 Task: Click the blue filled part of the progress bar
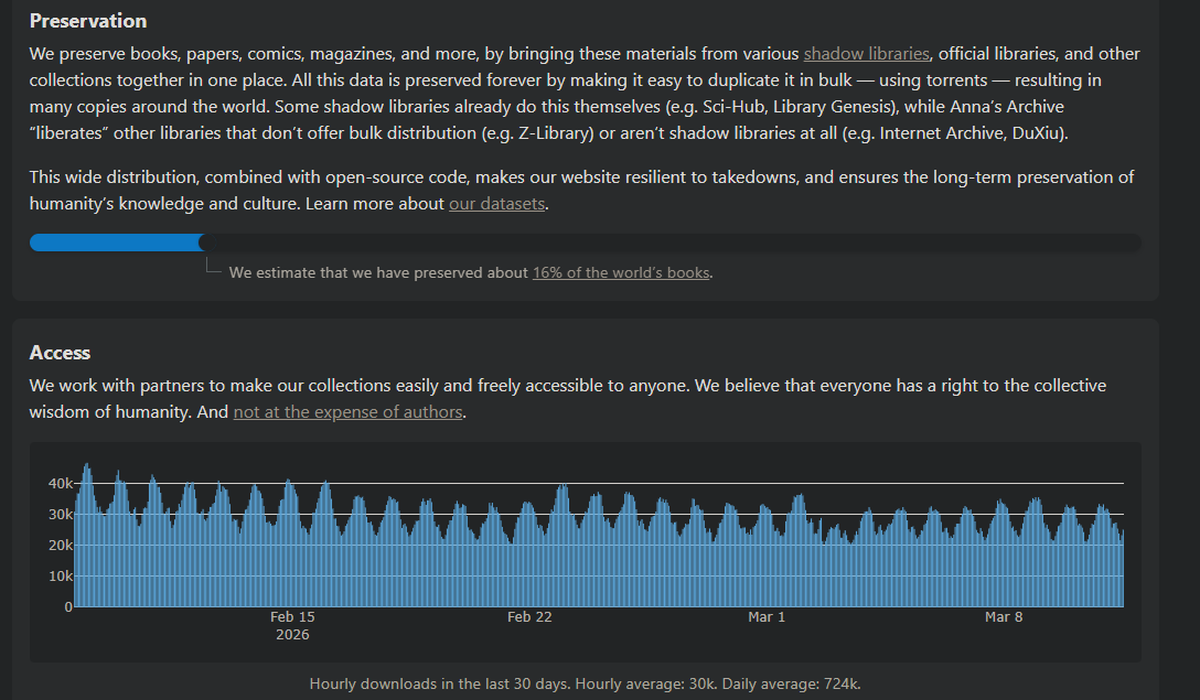(116, 243)
